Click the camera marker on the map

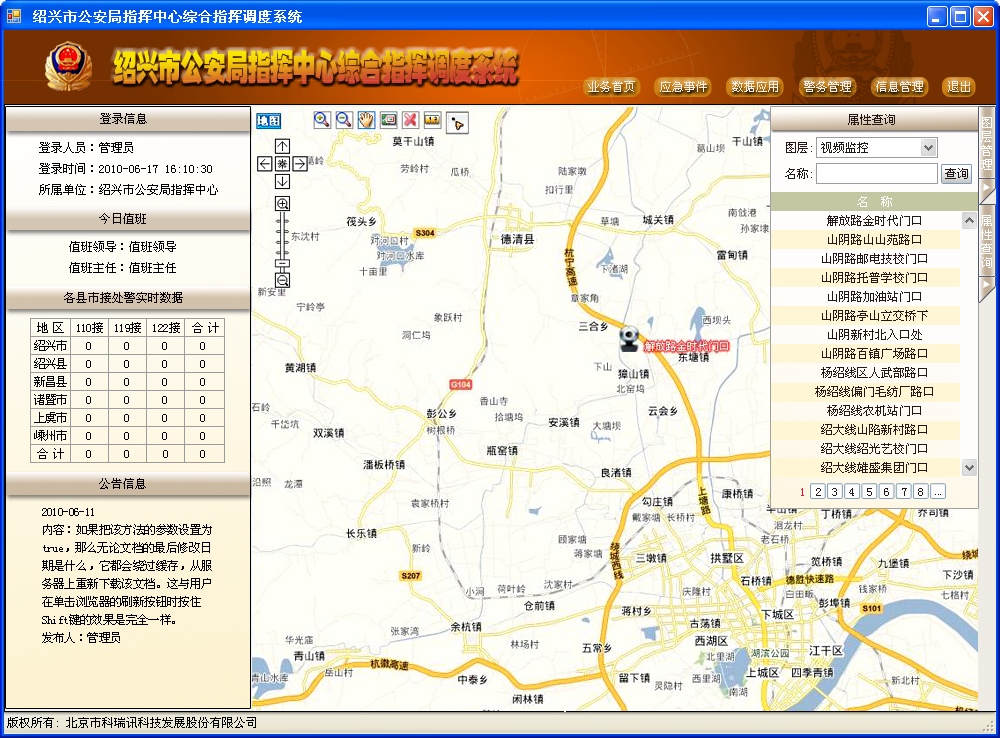point(630,339)
